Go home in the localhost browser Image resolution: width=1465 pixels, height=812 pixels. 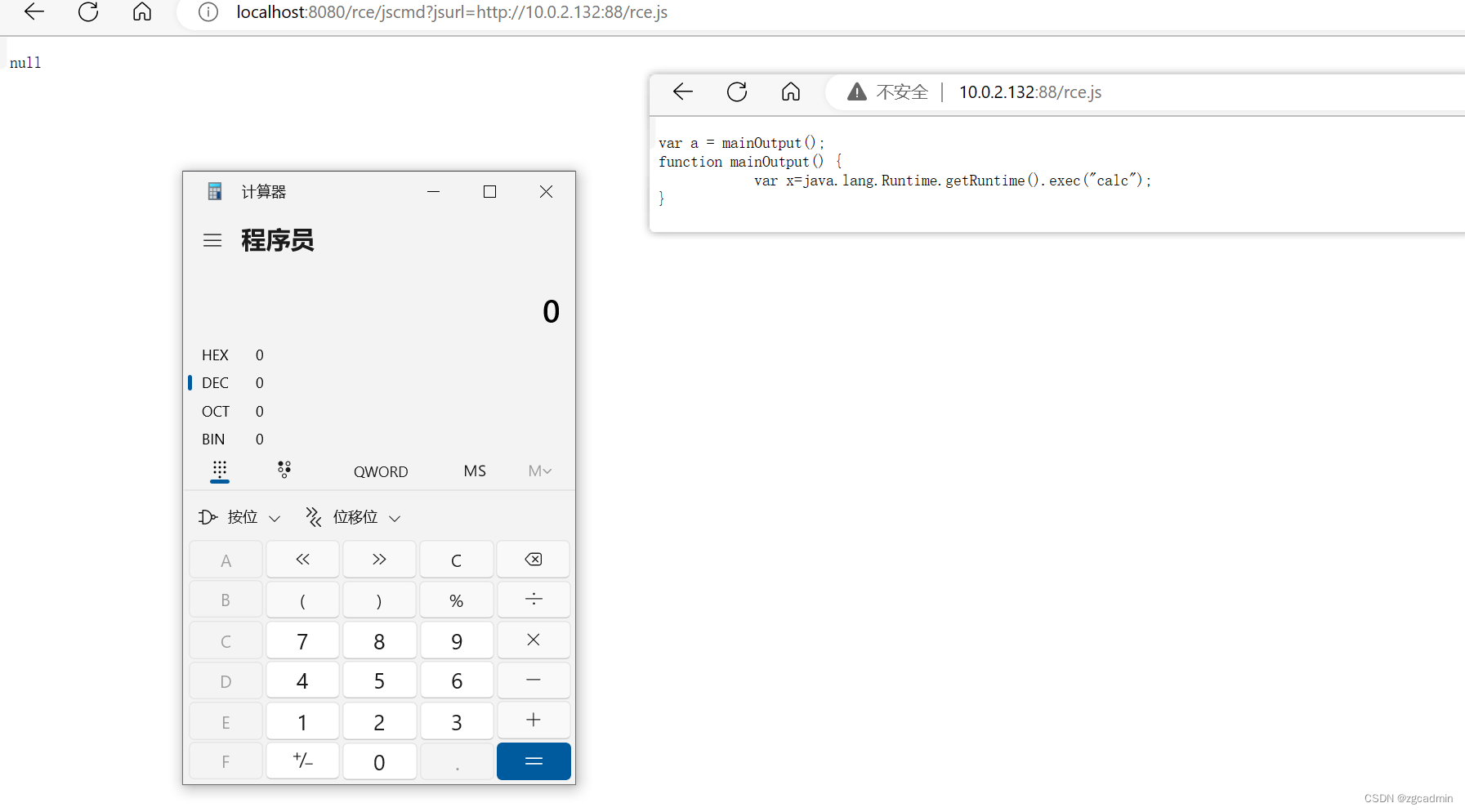pos(142,11)
